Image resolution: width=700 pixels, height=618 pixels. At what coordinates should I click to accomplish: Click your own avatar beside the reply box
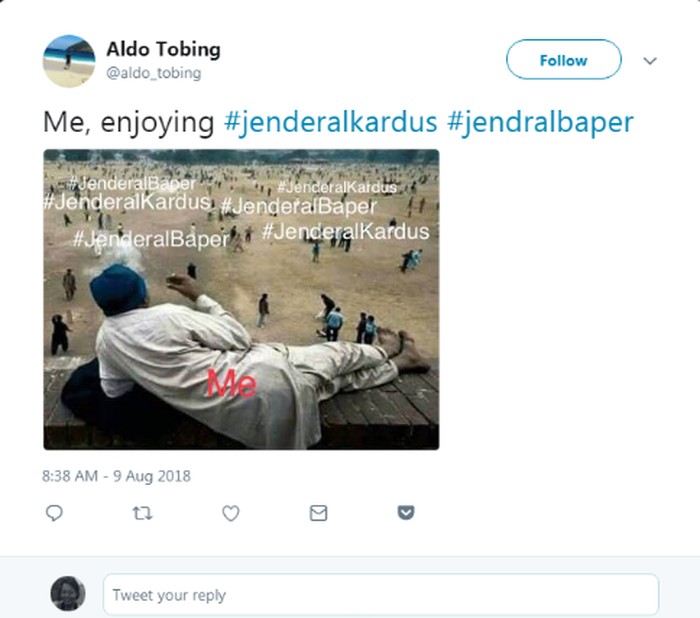tap(68, 593)
